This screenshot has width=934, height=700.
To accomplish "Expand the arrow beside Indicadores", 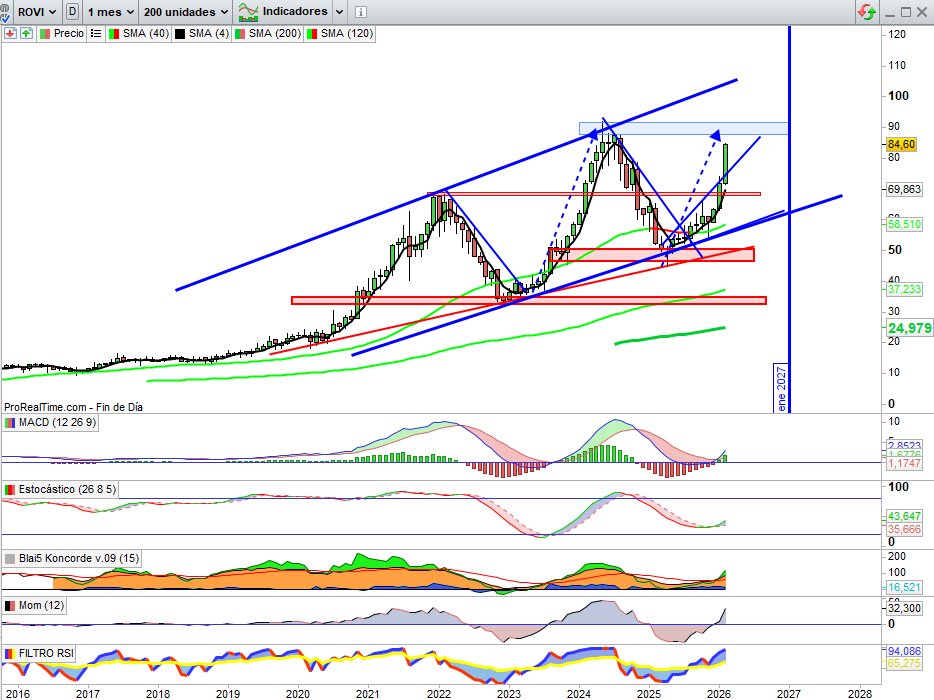I will point(339,12).
